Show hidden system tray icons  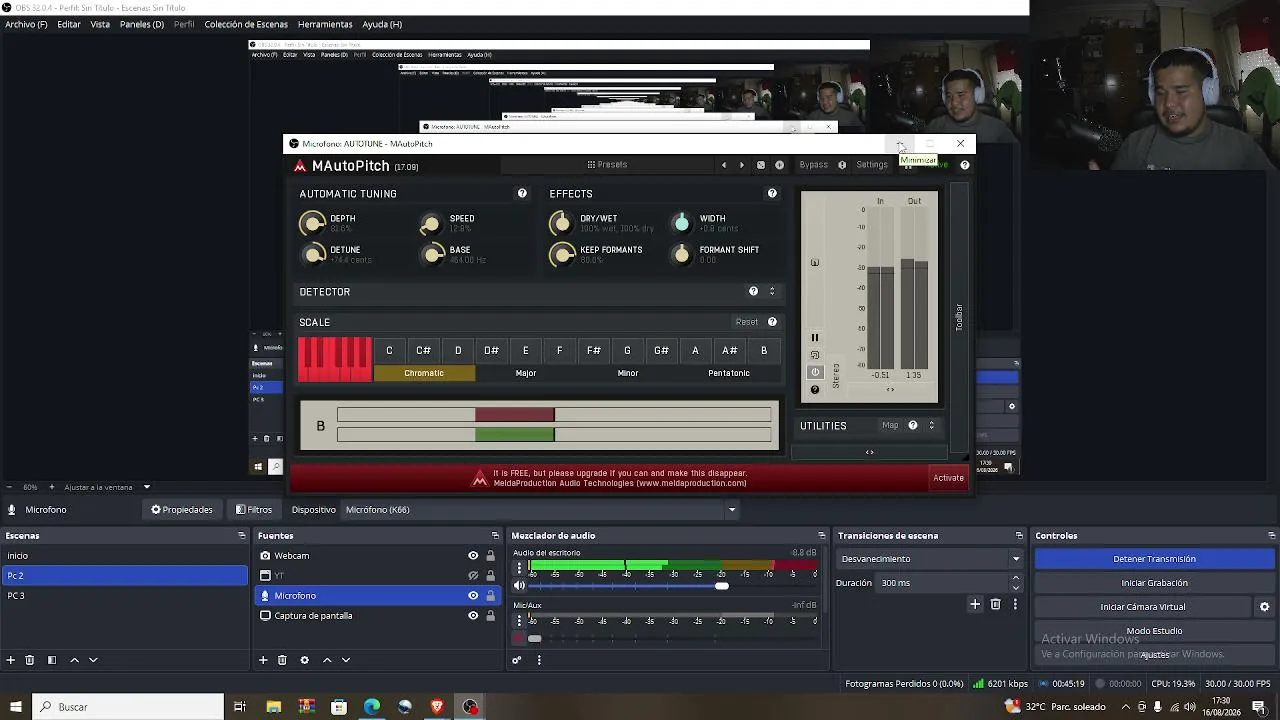pos(1126,707)
